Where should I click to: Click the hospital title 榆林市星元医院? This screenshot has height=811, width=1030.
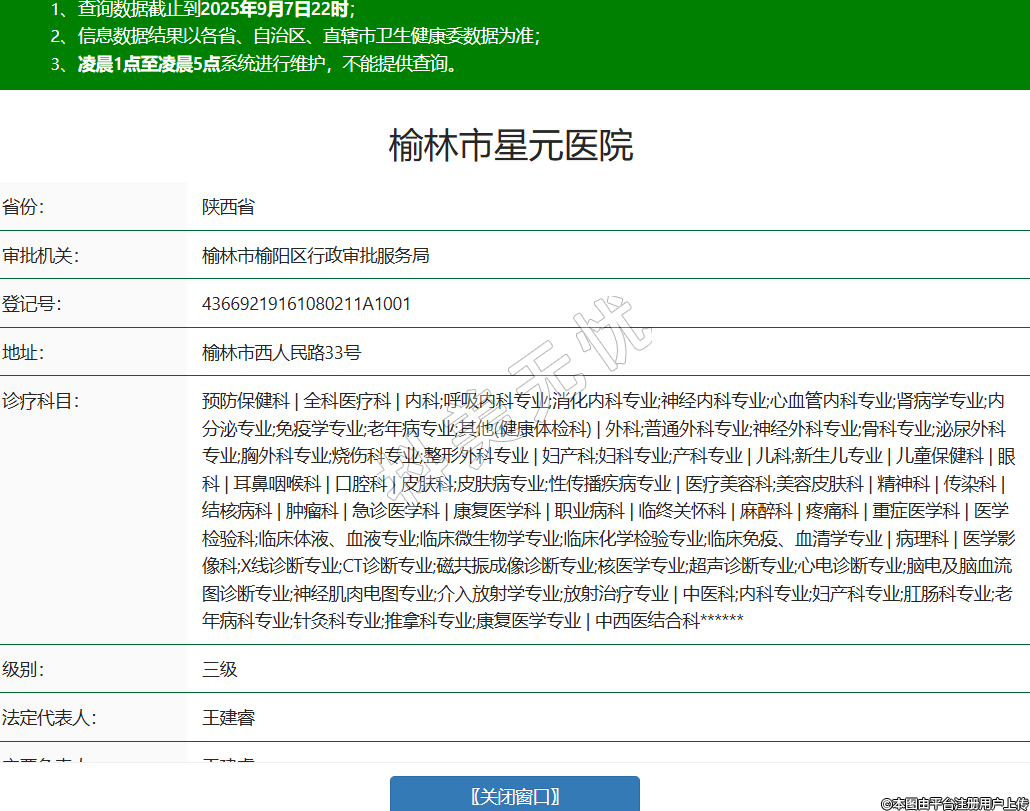tap(511, 146)
